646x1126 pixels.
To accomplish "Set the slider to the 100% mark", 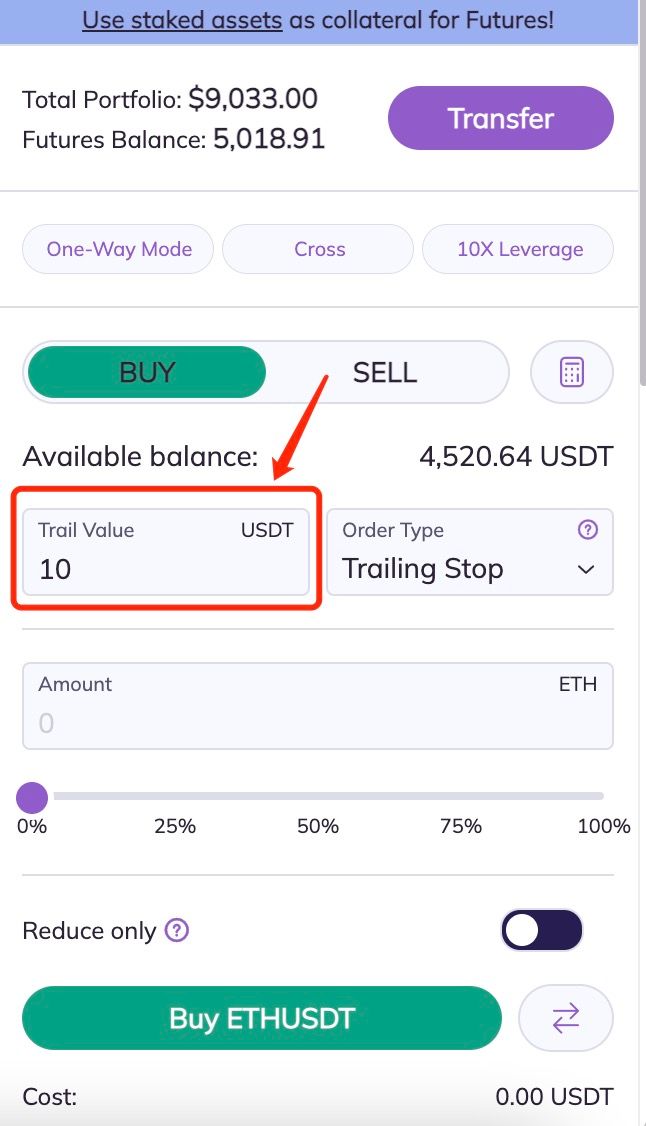I will (603, 796).
